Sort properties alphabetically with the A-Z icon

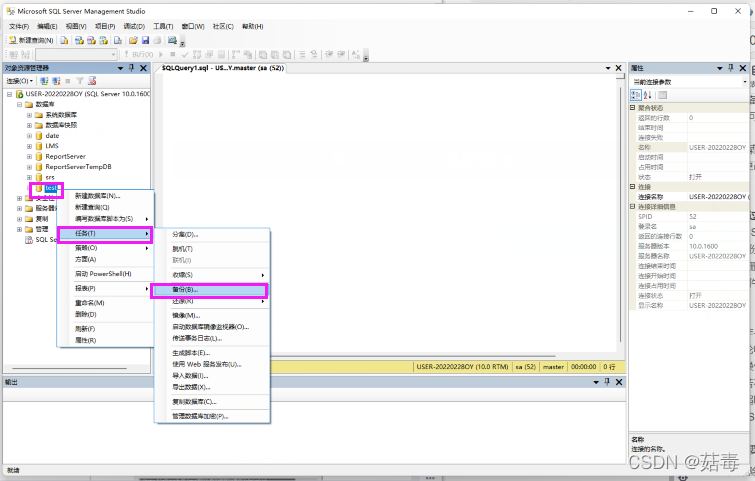point(647,95)
